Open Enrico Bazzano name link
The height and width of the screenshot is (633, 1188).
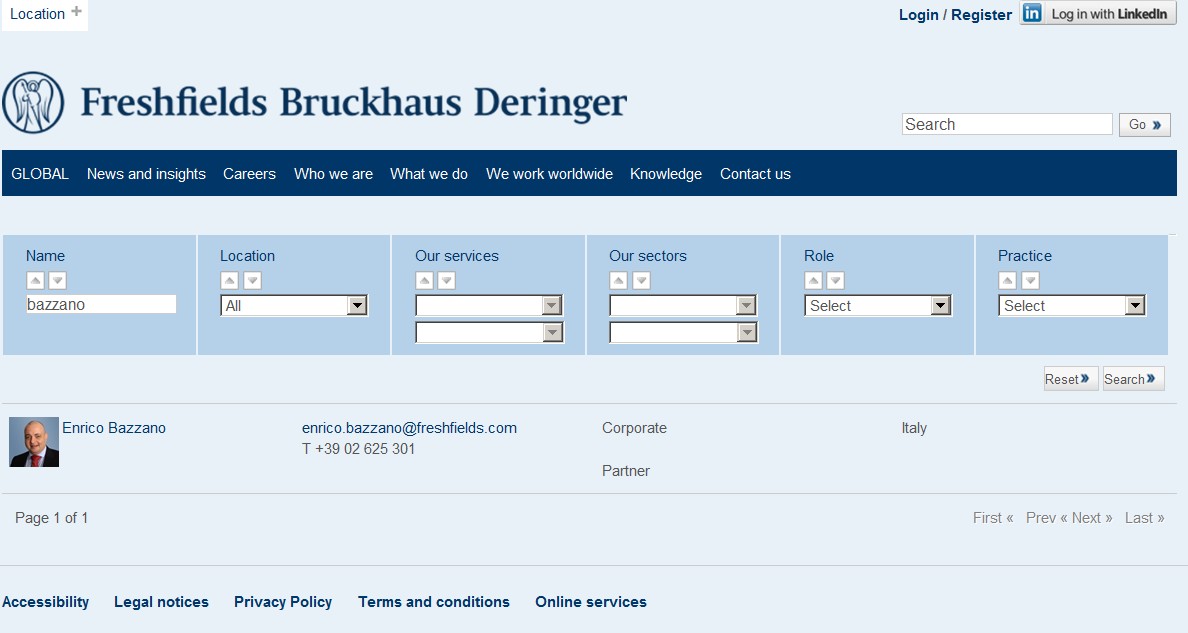click(x=114, y=428)
